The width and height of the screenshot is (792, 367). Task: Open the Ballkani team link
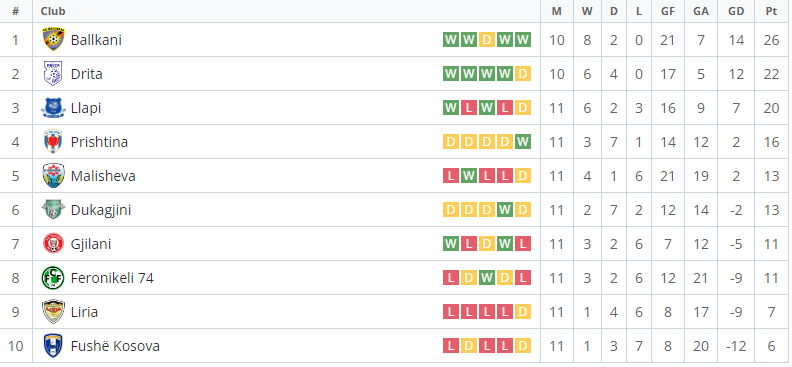click(x=96, y=40)
